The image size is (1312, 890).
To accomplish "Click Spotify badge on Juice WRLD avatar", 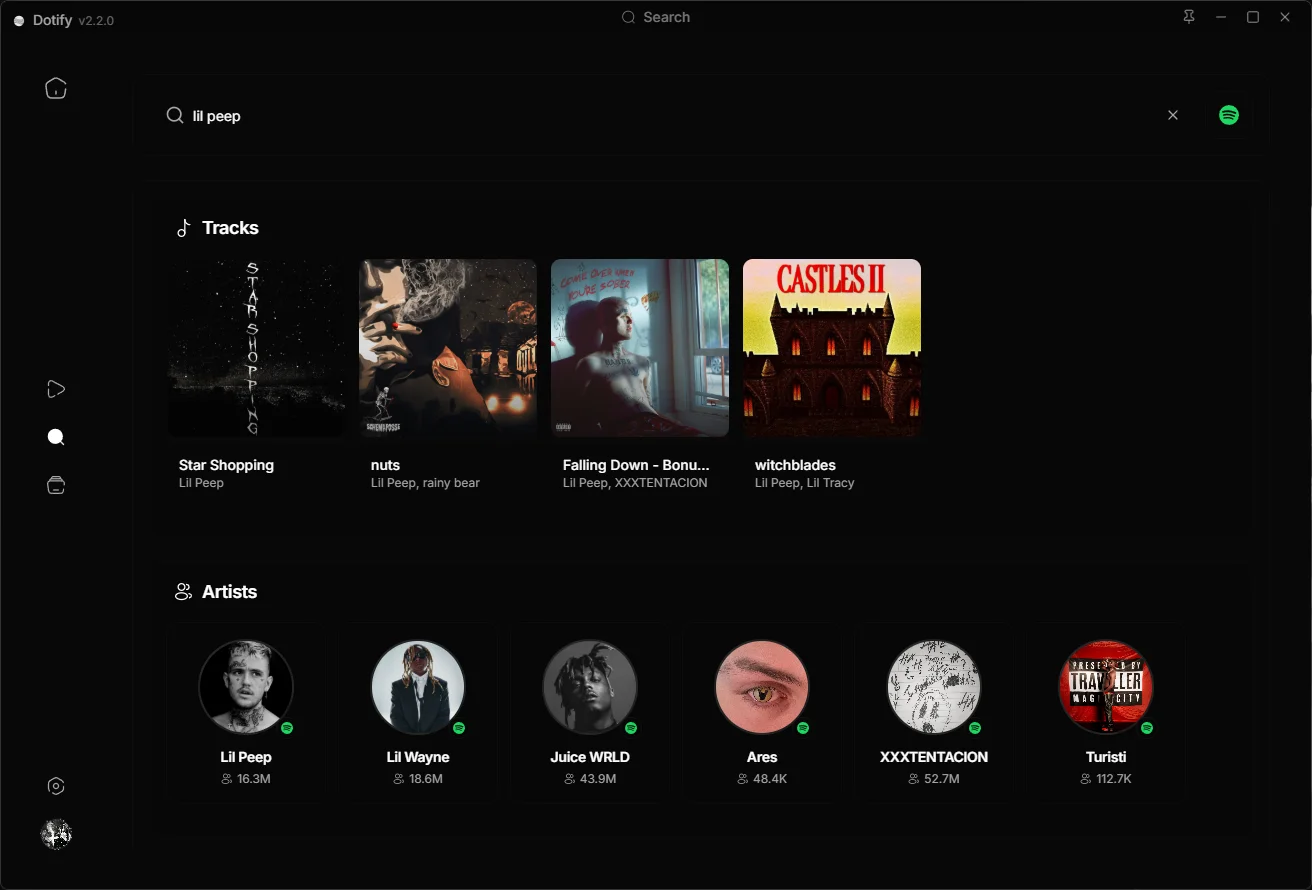I will click(631, 728).
